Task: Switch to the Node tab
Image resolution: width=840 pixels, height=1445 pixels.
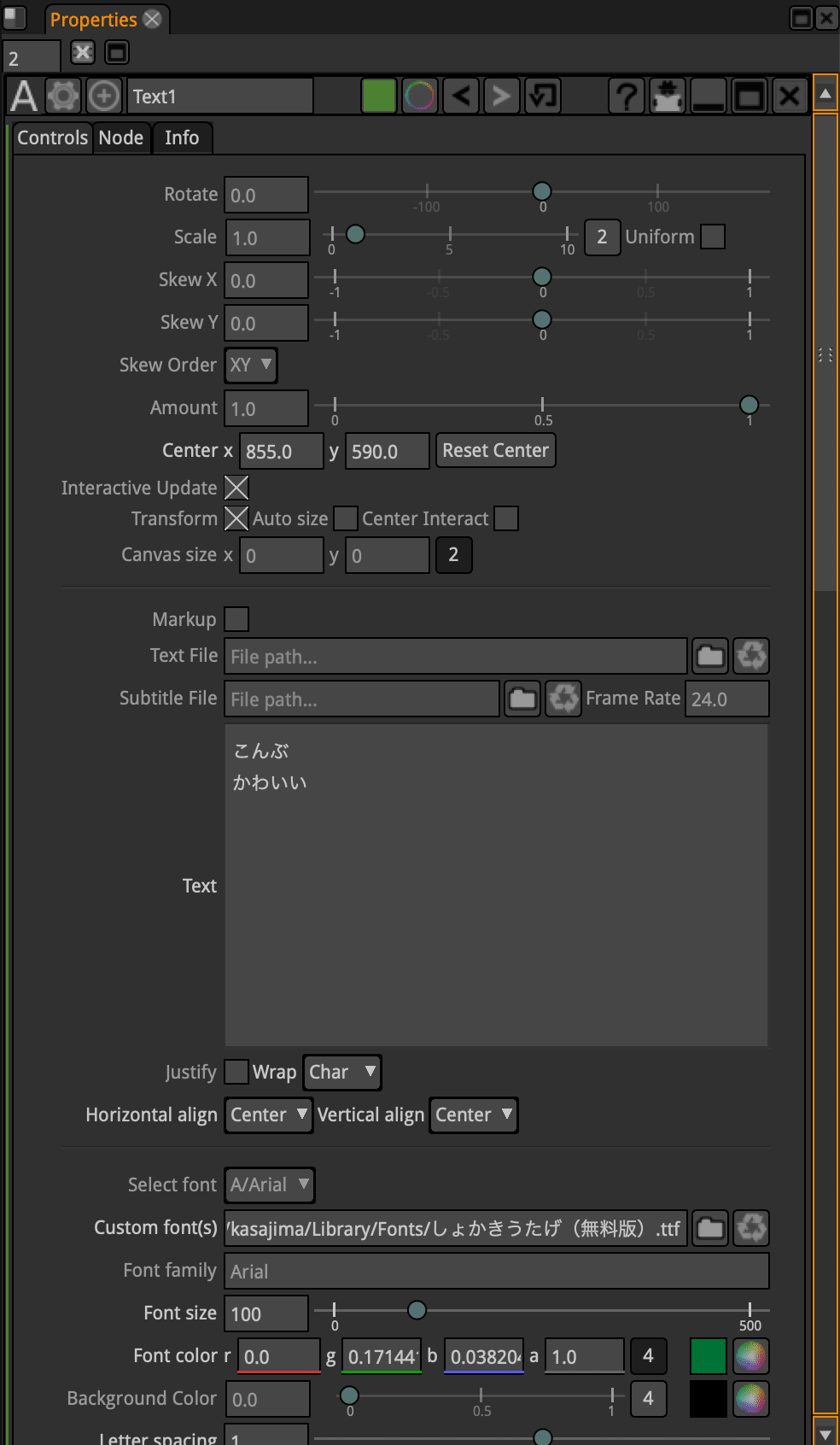Action: coord(121,138)
